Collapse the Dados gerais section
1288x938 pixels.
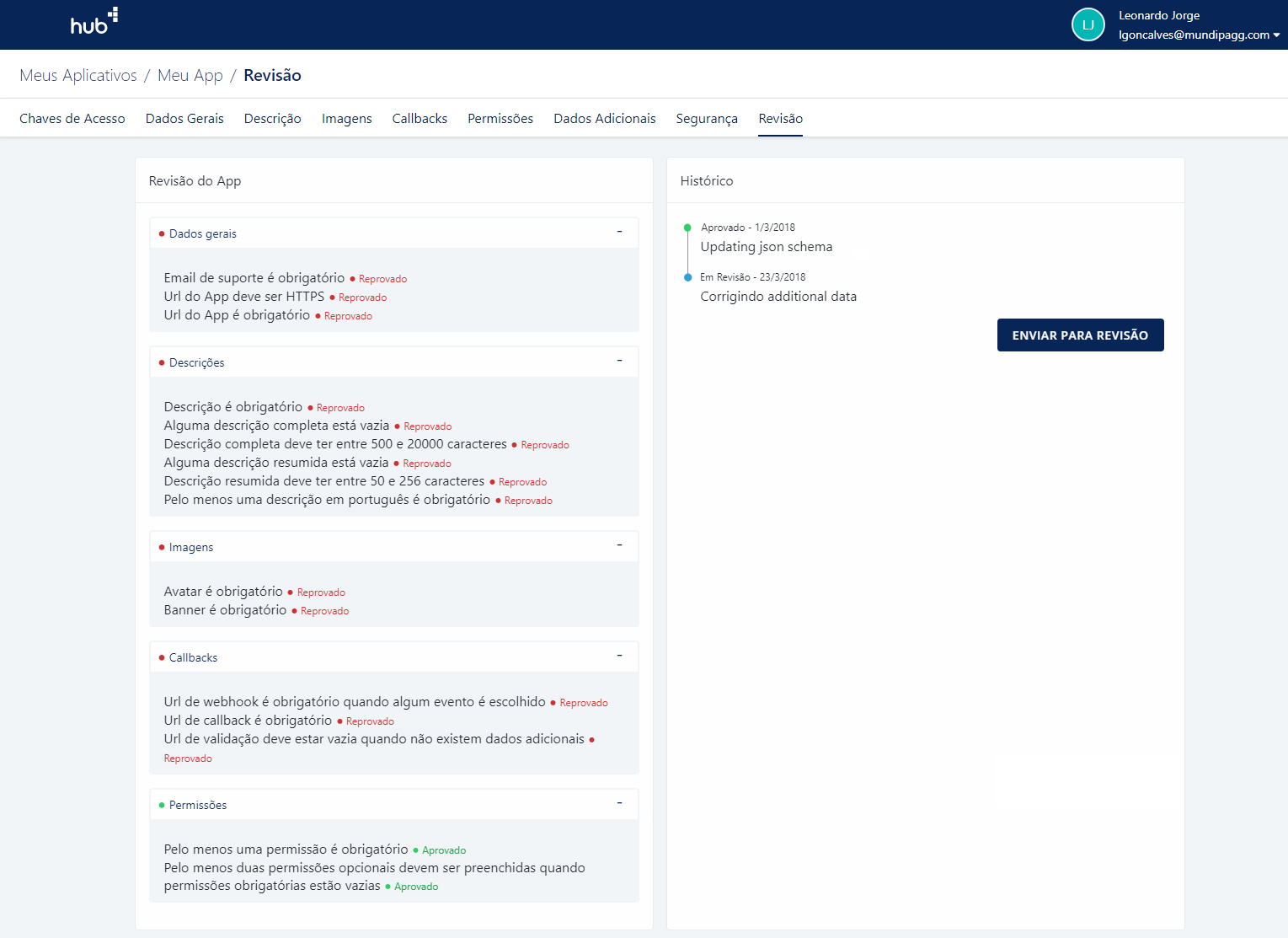click(x=619, y=232)
